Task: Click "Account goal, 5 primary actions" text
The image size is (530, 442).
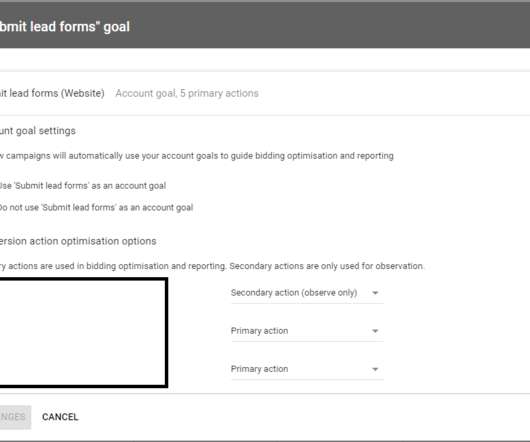Action: [187, 93]
